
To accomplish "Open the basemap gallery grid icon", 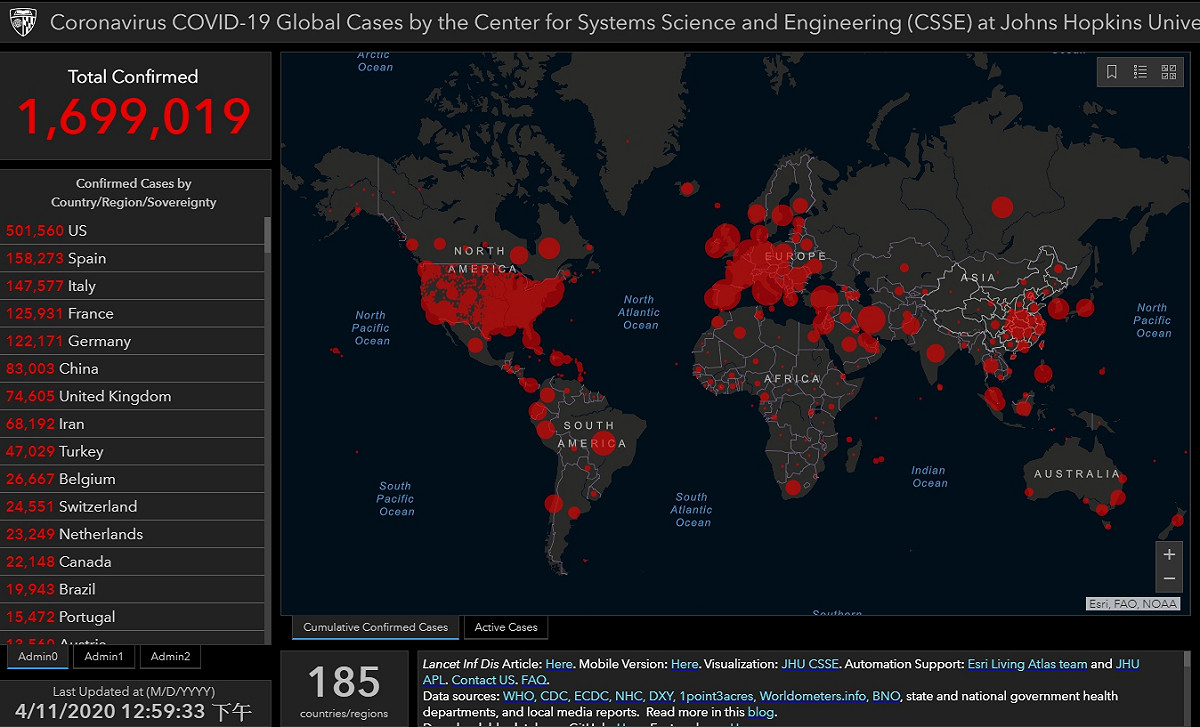I will 1168,72.
